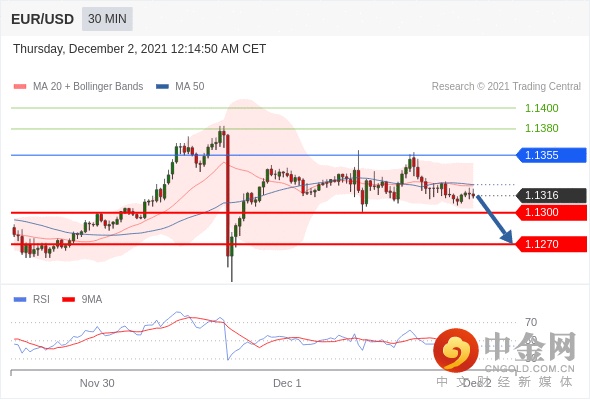Click the 9MA legend label
590x400 pixels.
(92, 300)
